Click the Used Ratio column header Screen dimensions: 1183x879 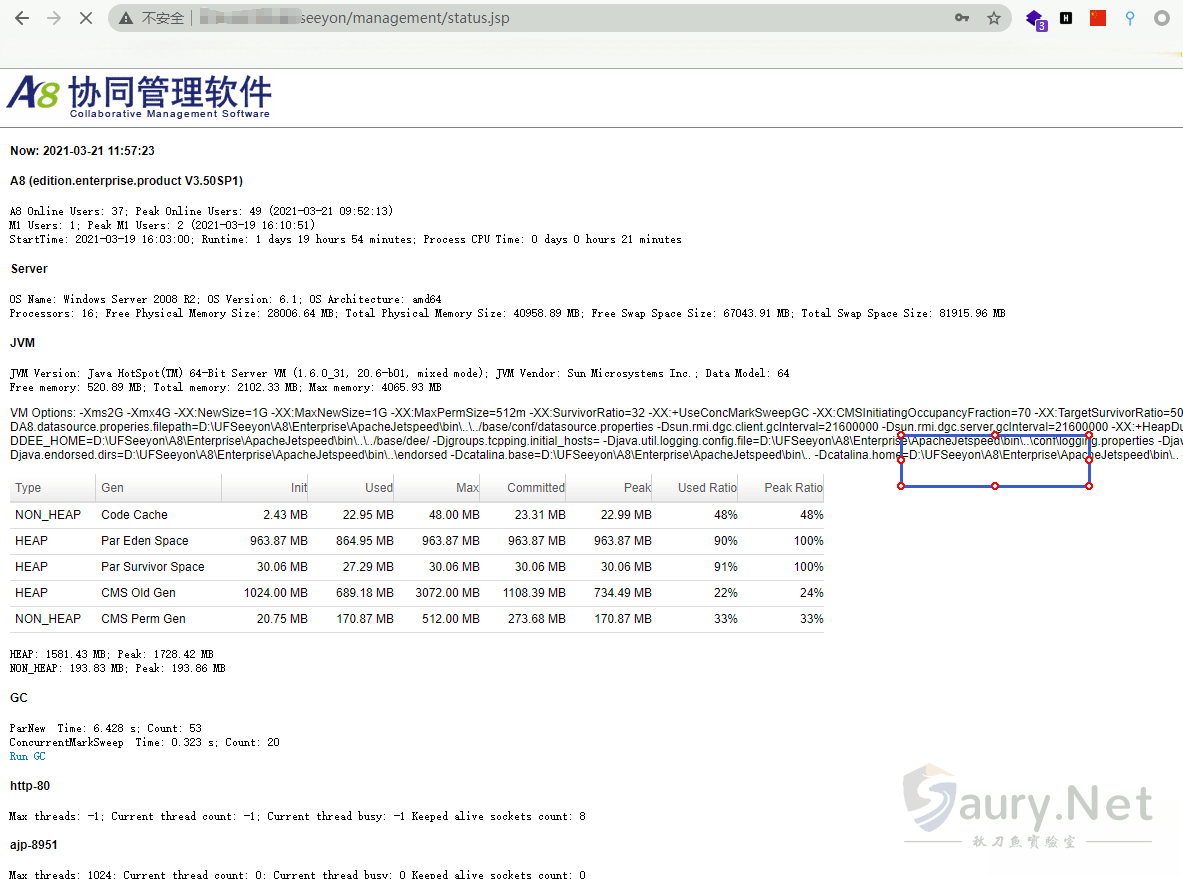click(708, 487)
